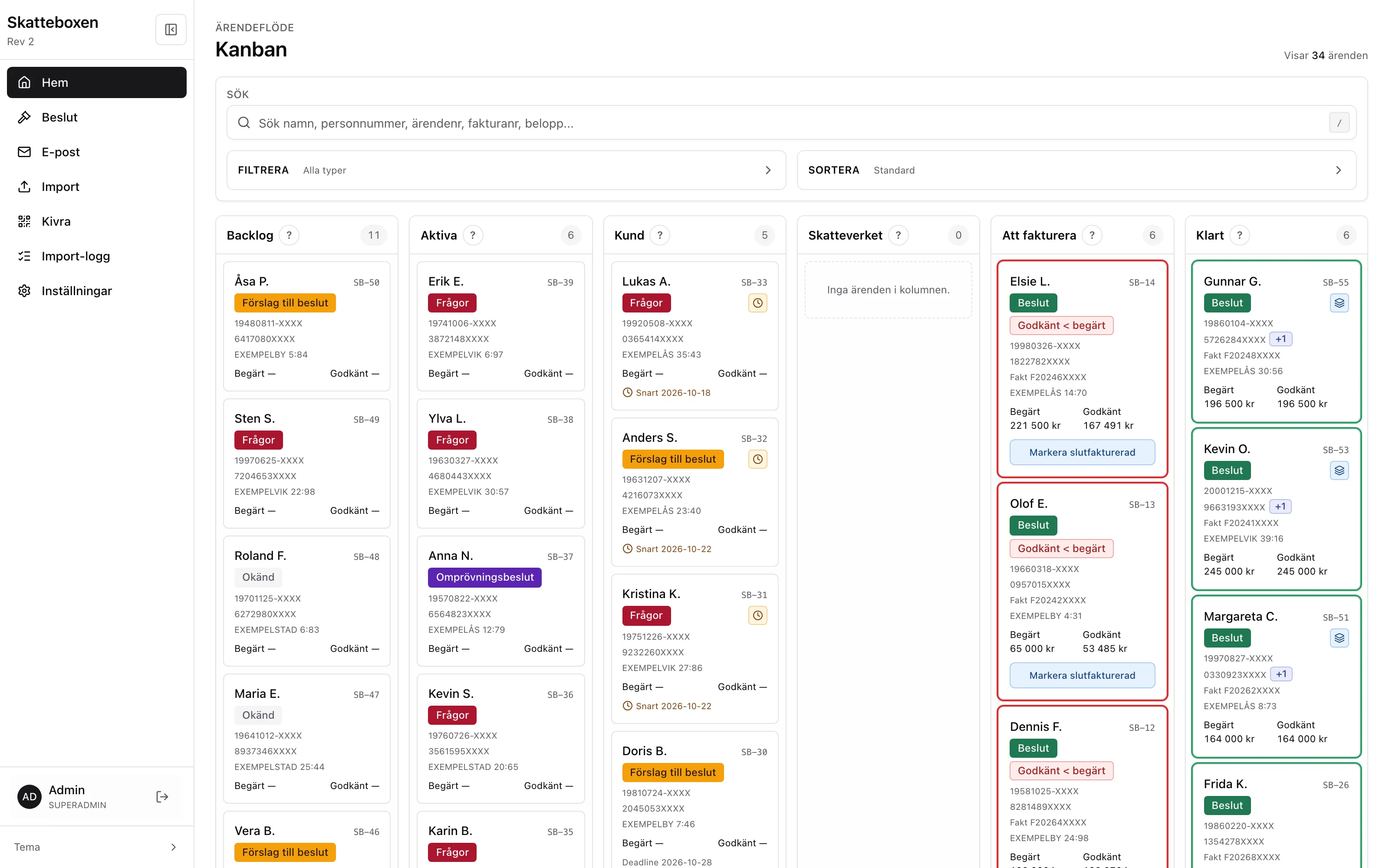Focus the search field for ärenden
Viewport: 1389px width, 868px height.
(x=791, y=123)
